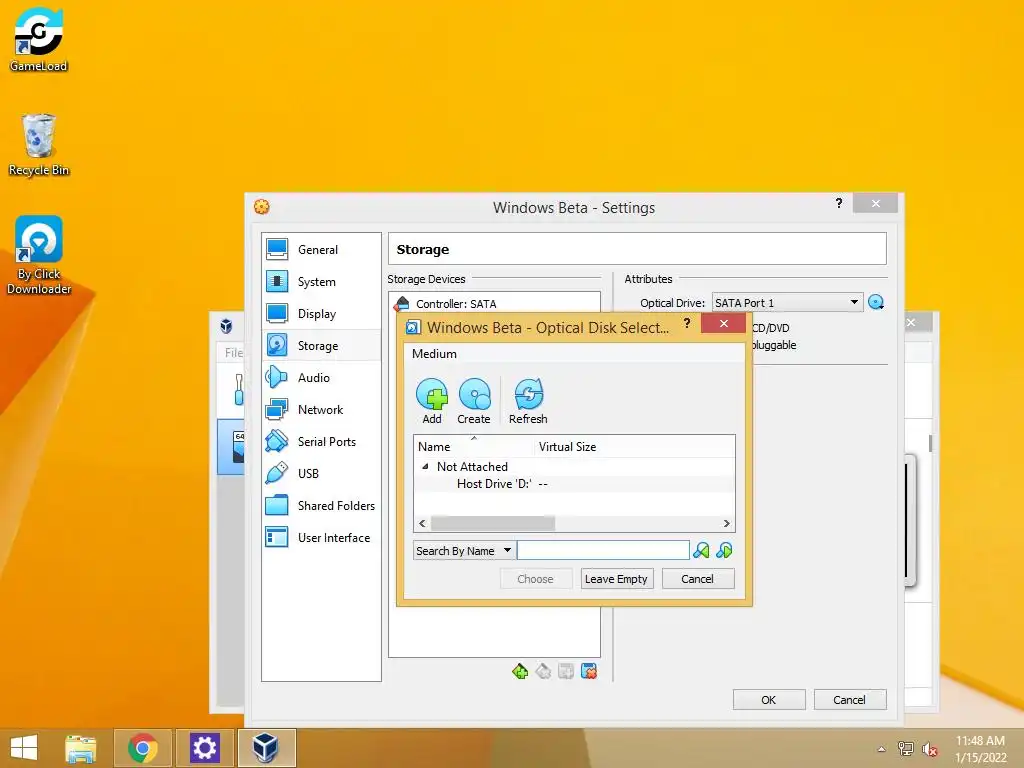The width and height of the screenshot is (1024, 768).
Task: Select the Host Drive 'D:' entry
Action: click(x=494, y=484)
